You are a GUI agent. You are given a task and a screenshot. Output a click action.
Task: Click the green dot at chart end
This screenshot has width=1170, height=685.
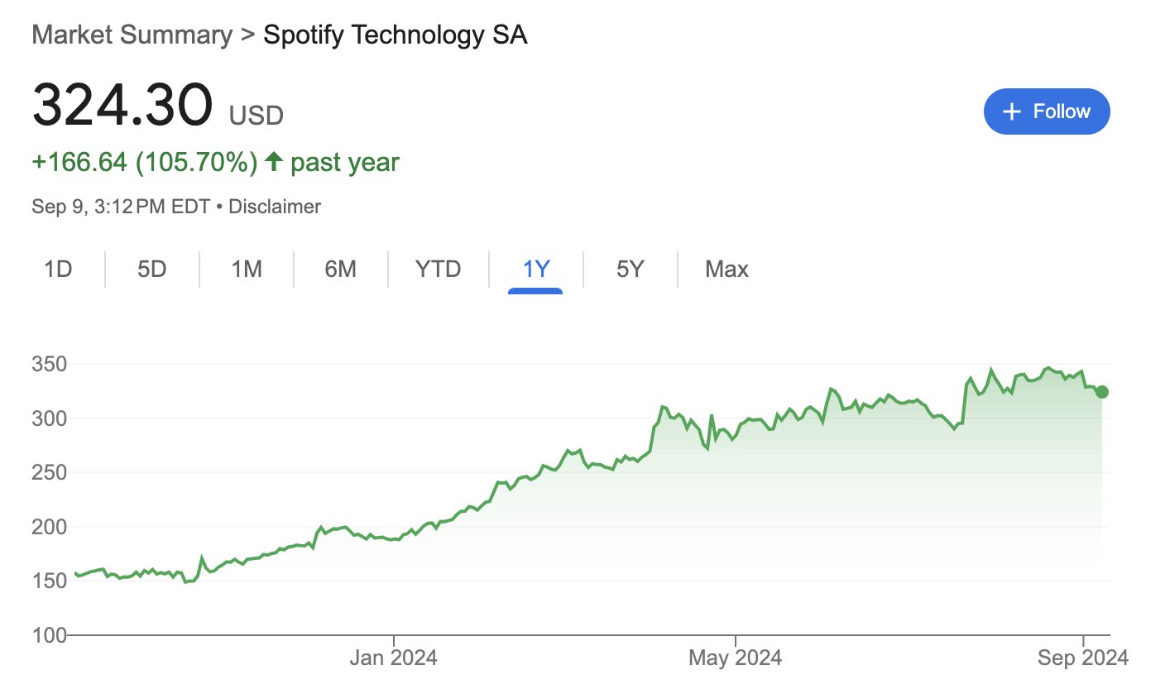pos(1102,392)
